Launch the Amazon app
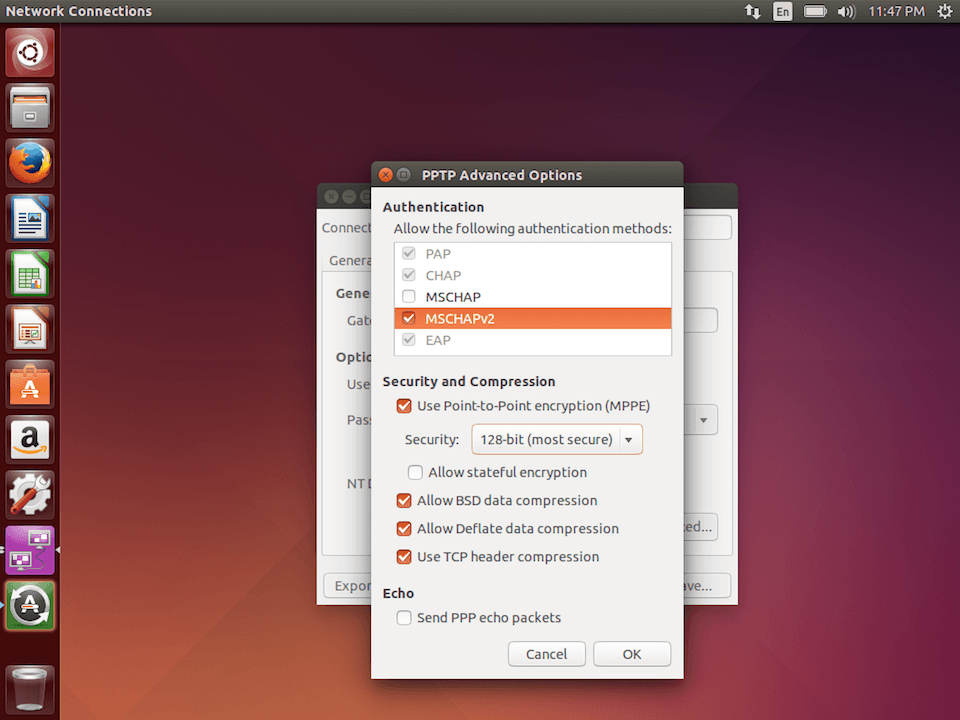 [30, 440]
